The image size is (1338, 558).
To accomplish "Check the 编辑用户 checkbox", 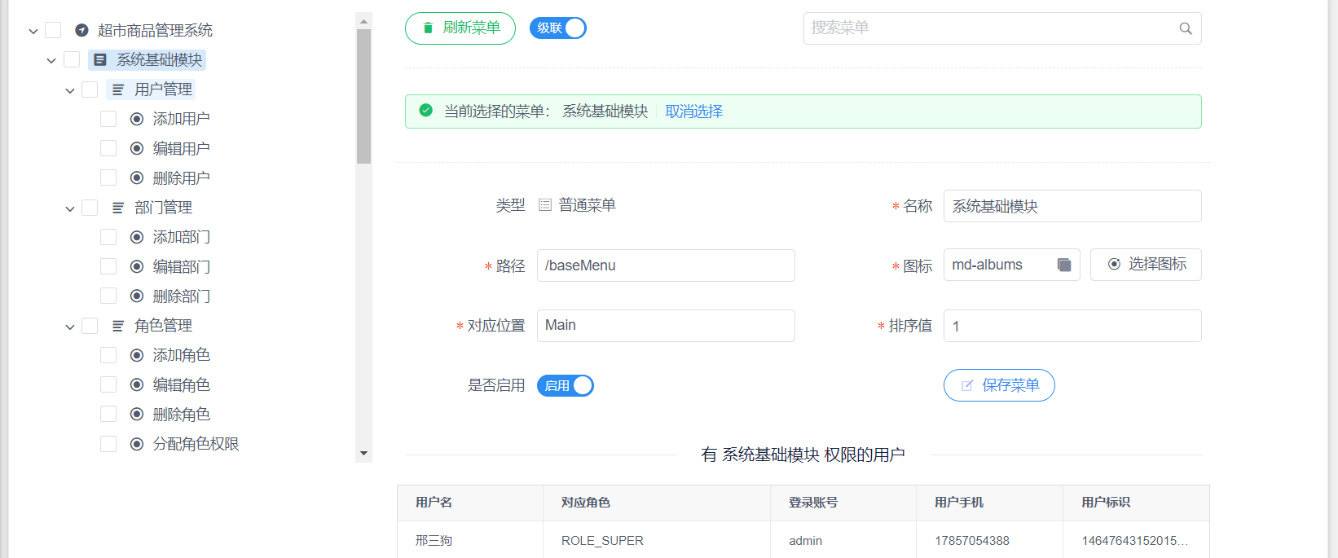I will click(108, 149).
